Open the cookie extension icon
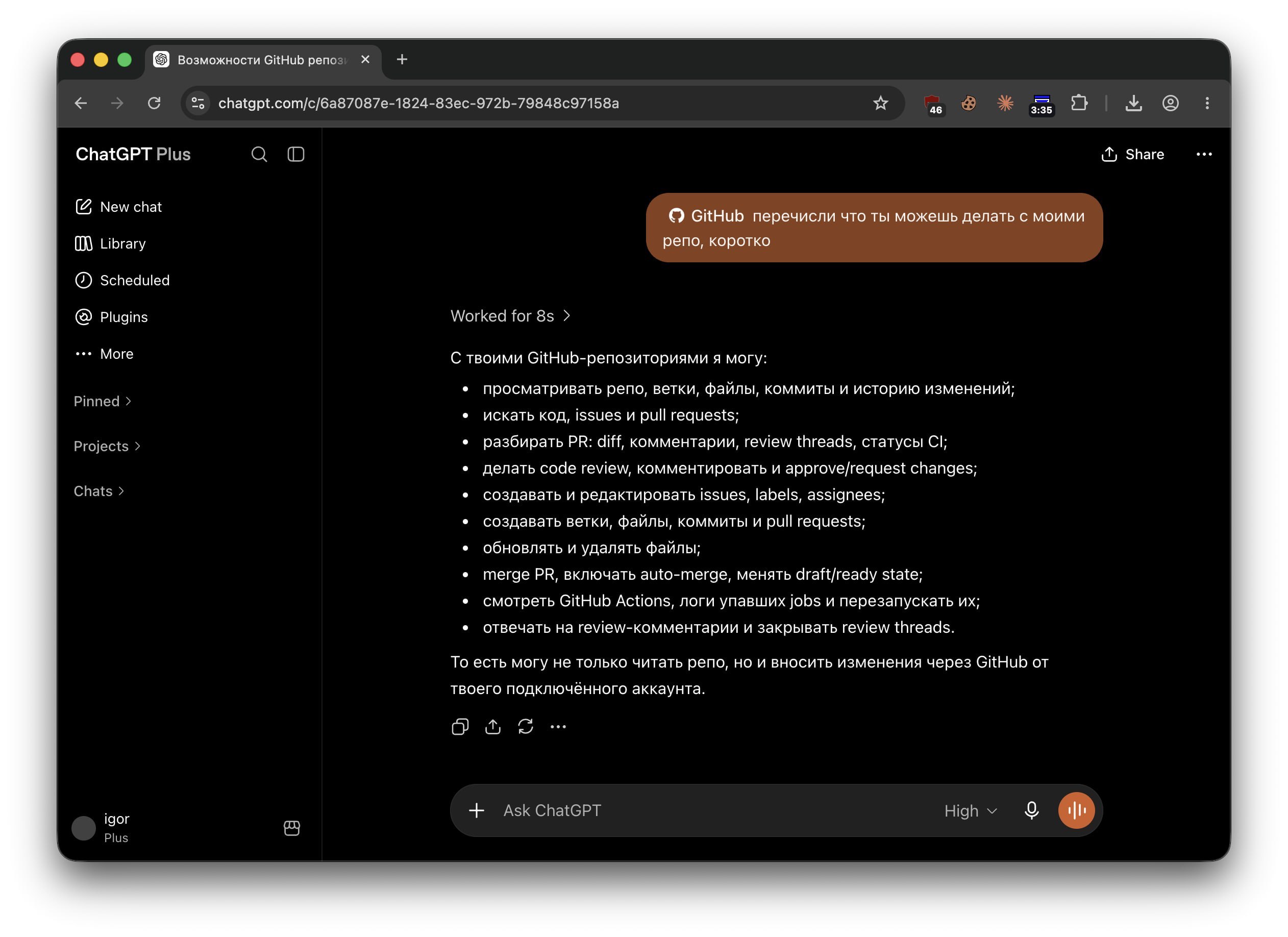 coord(968,104)
